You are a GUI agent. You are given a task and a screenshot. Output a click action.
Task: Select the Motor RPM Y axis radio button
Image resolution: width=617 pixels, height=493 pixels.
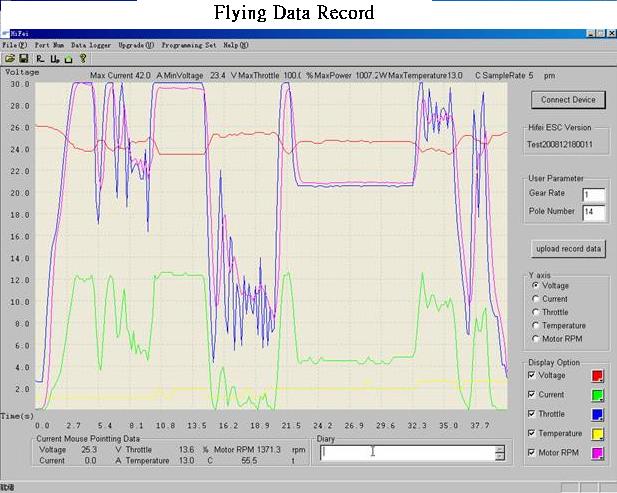pyautogui.click(x=535, y=339)
